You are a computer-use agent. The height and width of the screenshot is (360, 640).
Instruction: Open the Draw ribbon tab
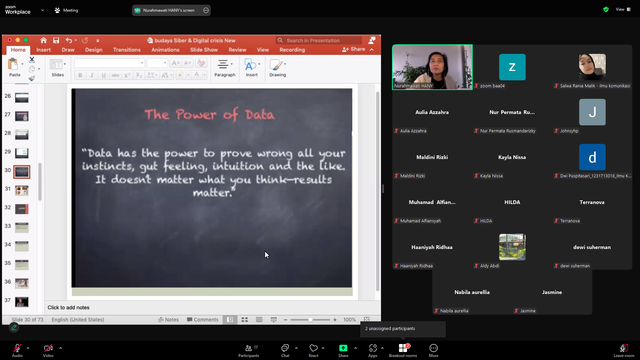click(68, 50)
